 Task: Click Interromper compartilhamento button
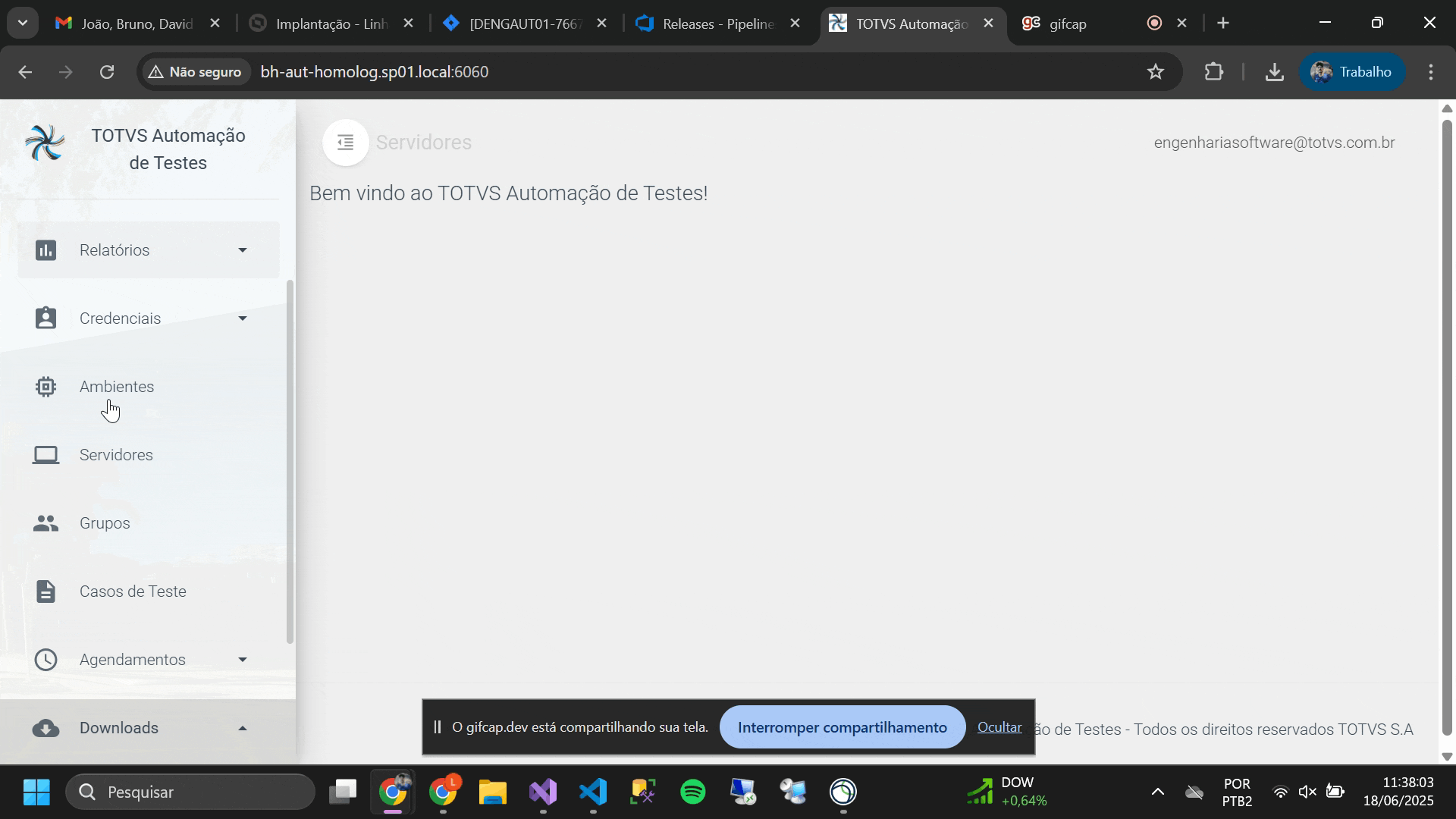tap(842, 727)
